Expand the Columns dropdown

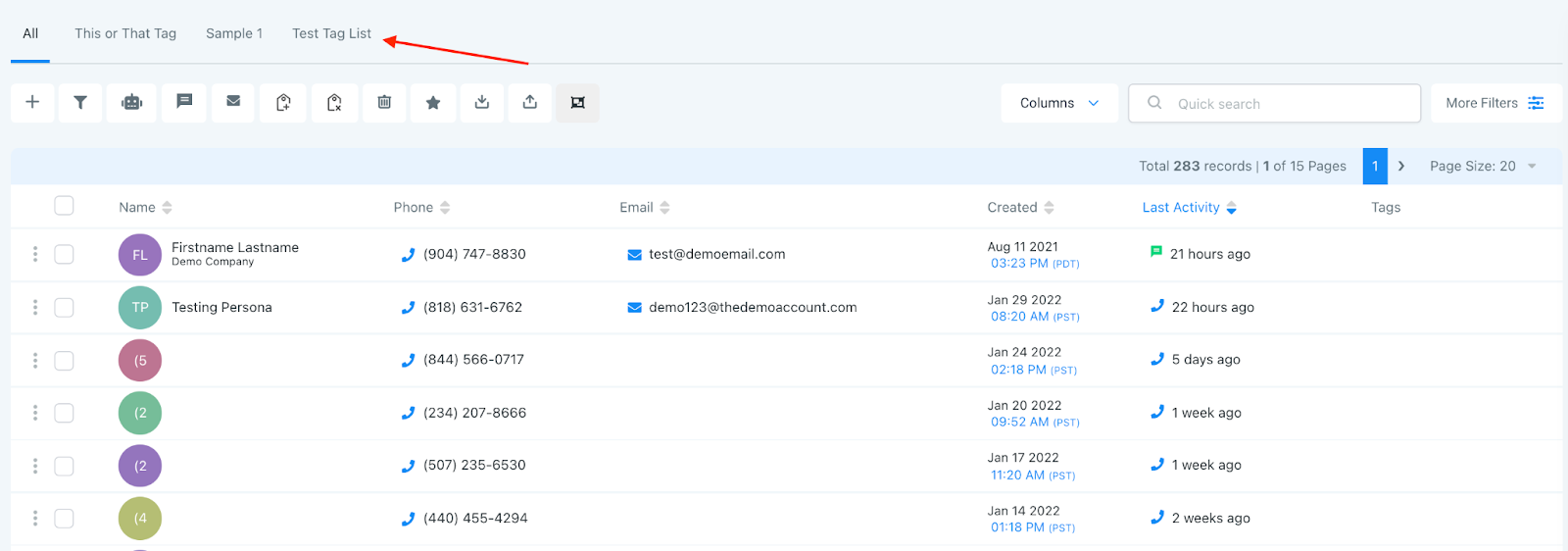(x=1058, y=103)
